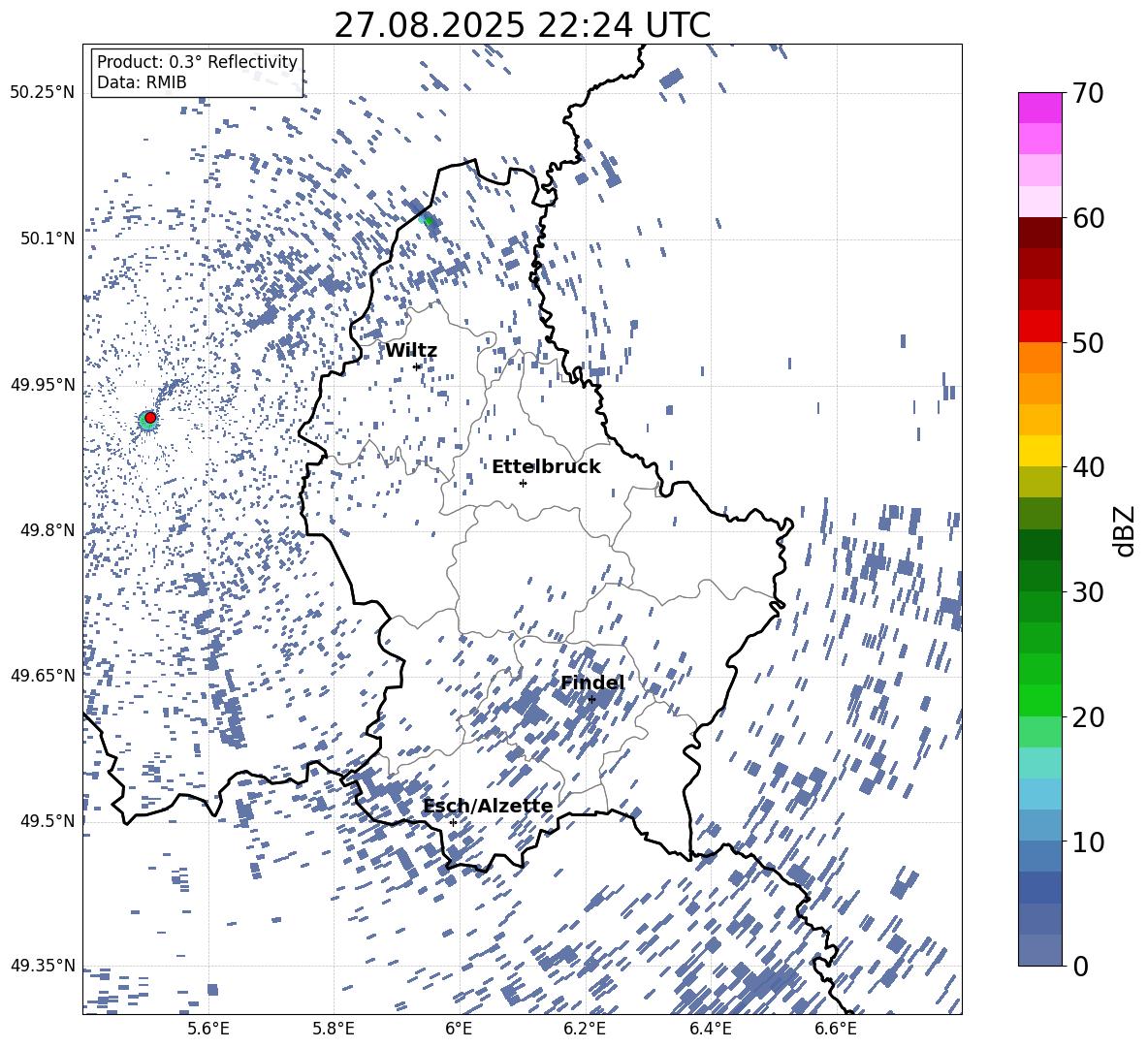
Task: Click the colorbar tick label '20'
Action: 1088,716
